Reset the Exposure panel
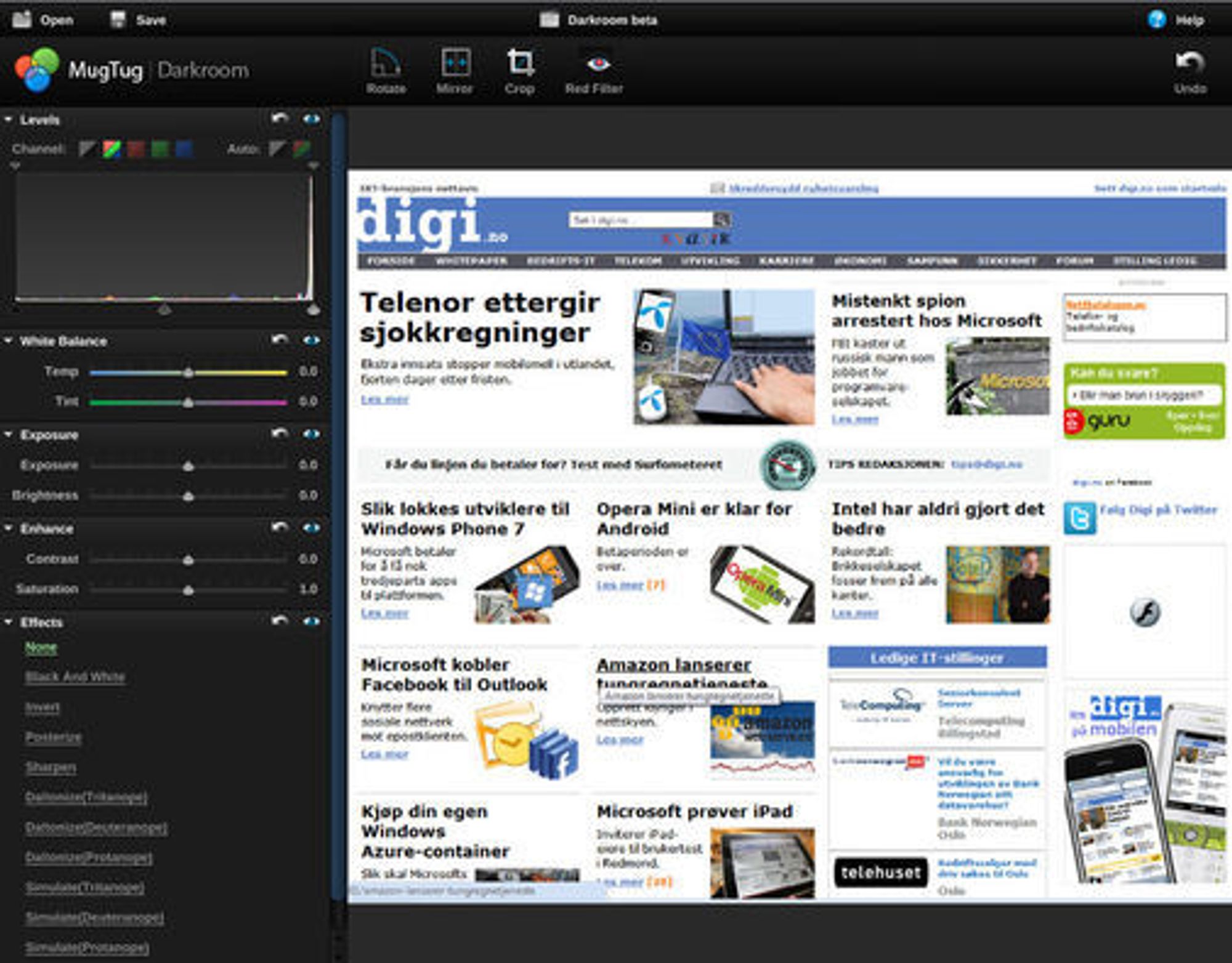Viewport: 1232px width, 963px height. [280, 433]
